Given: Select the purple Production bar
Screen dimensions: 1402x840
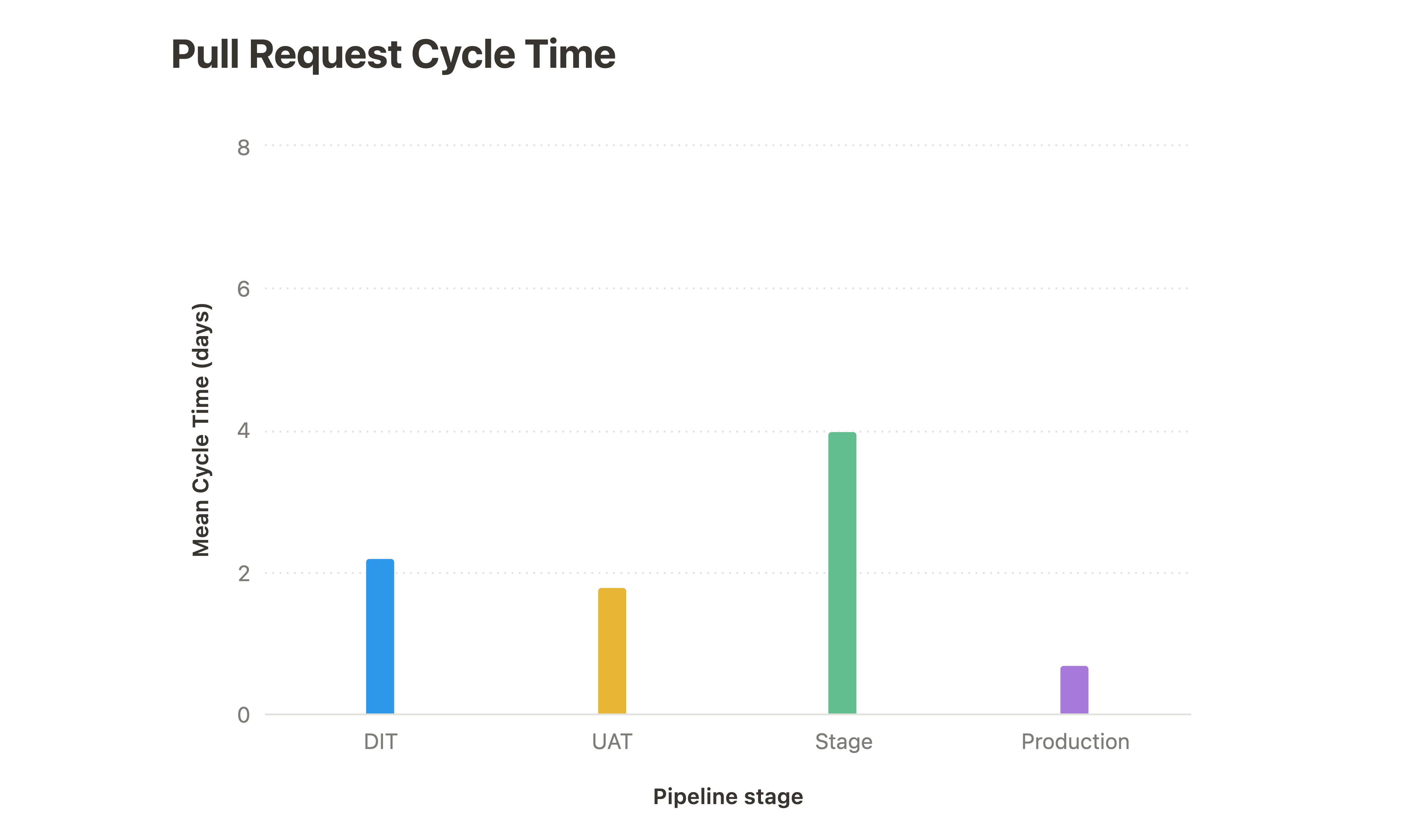Looking at the screenshot, I should [1074, 690].
